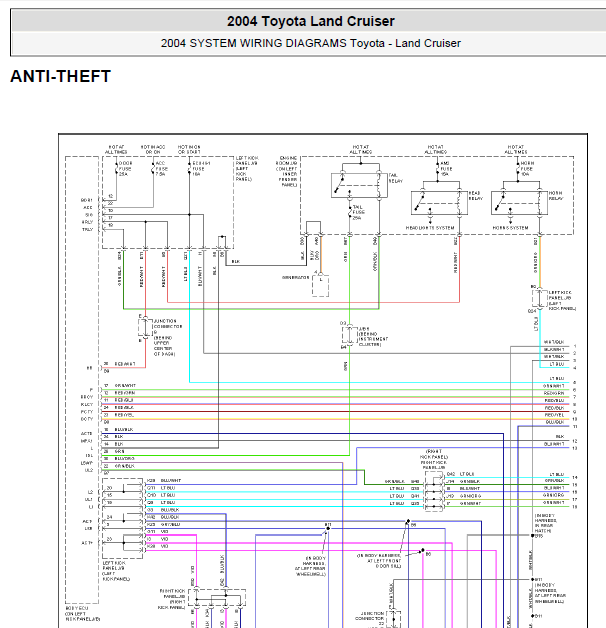Viewport: 606px width, 628px height.
Task: Click the DOOR FUSE 25A label
Action: 125,169
